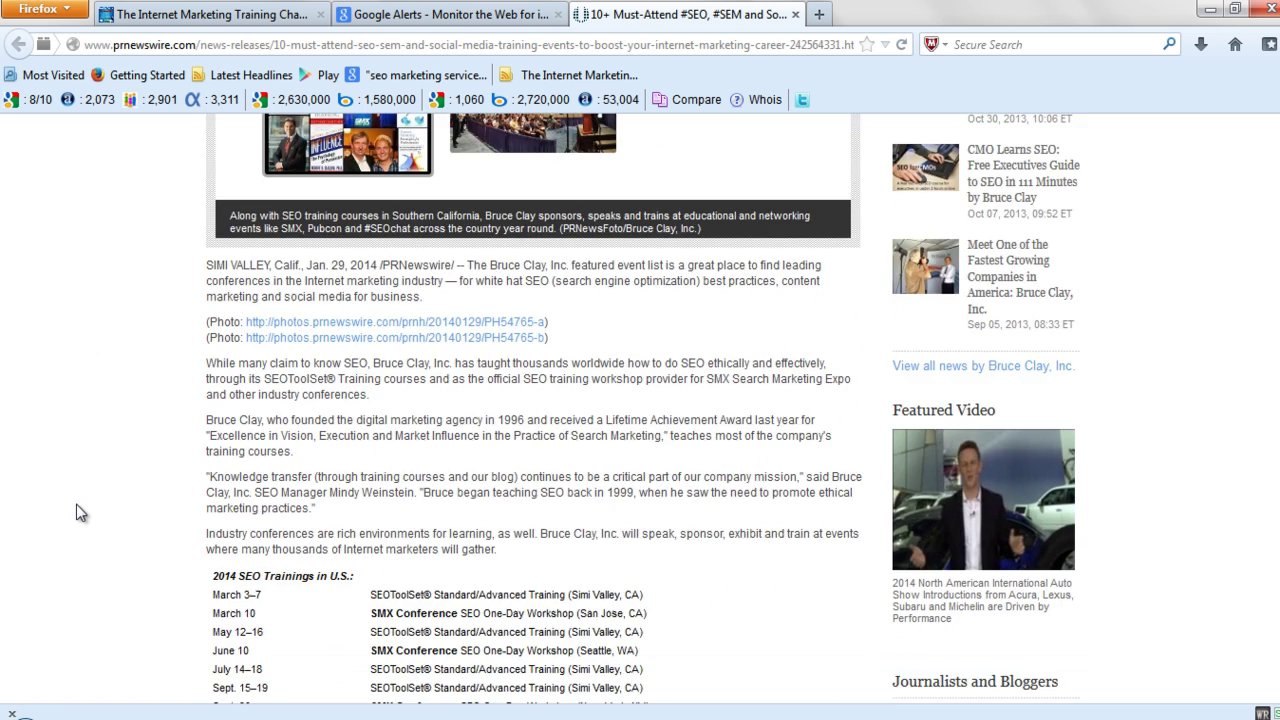Viewport: 1280px width, 720px height.
Task: Open the Most Visited bookmarks folder
Action: coord(44,75)
